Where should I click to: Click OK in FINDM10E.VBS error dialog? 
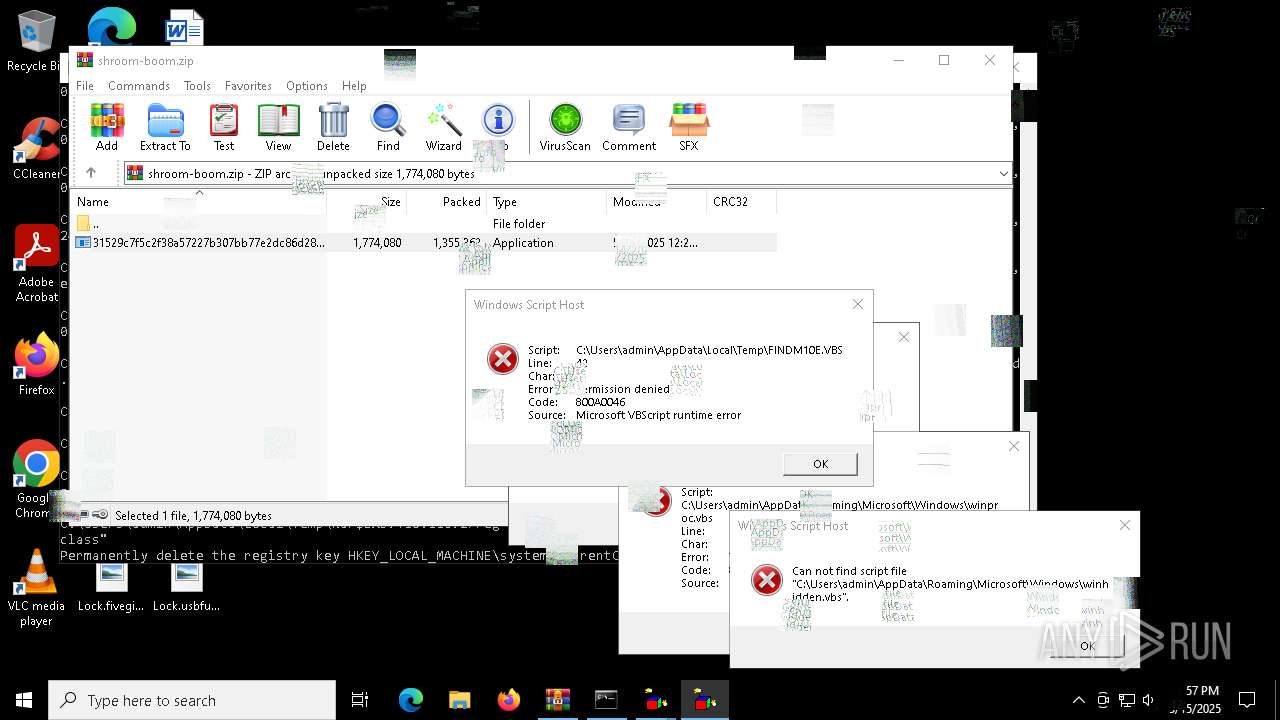point(820,464)
